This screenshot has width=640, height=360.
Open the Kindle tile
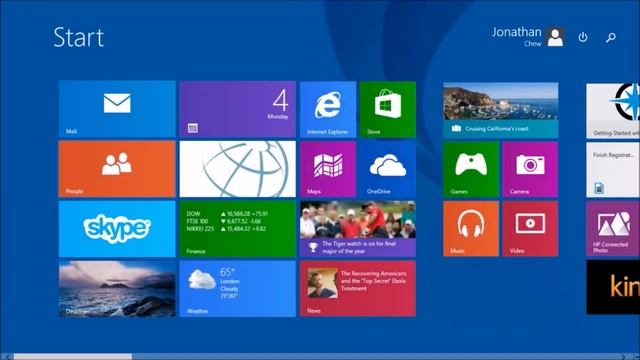613,287
